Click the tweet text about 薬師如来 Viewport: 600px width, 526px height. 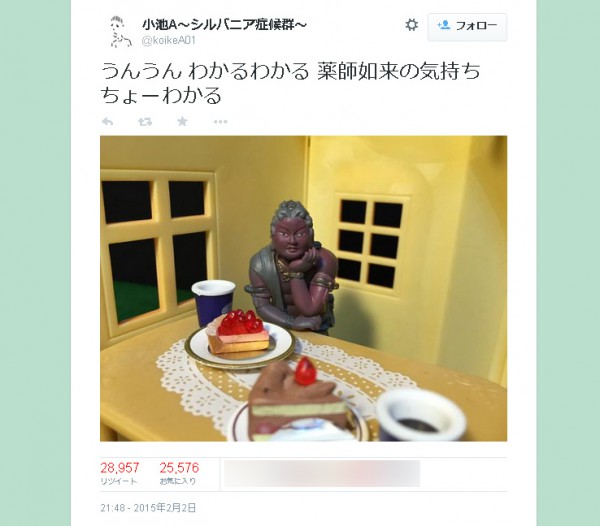coord(290,83)
